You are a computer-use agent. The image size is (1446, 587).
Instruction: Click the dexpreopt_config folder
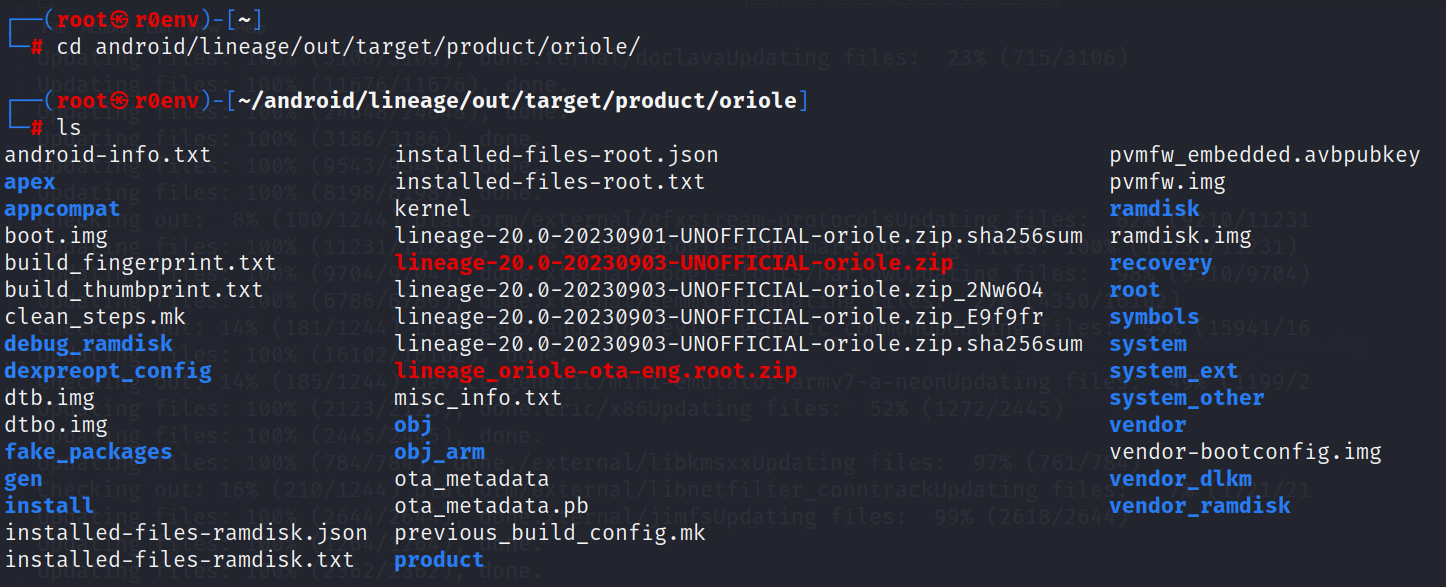tap(108, 371)
